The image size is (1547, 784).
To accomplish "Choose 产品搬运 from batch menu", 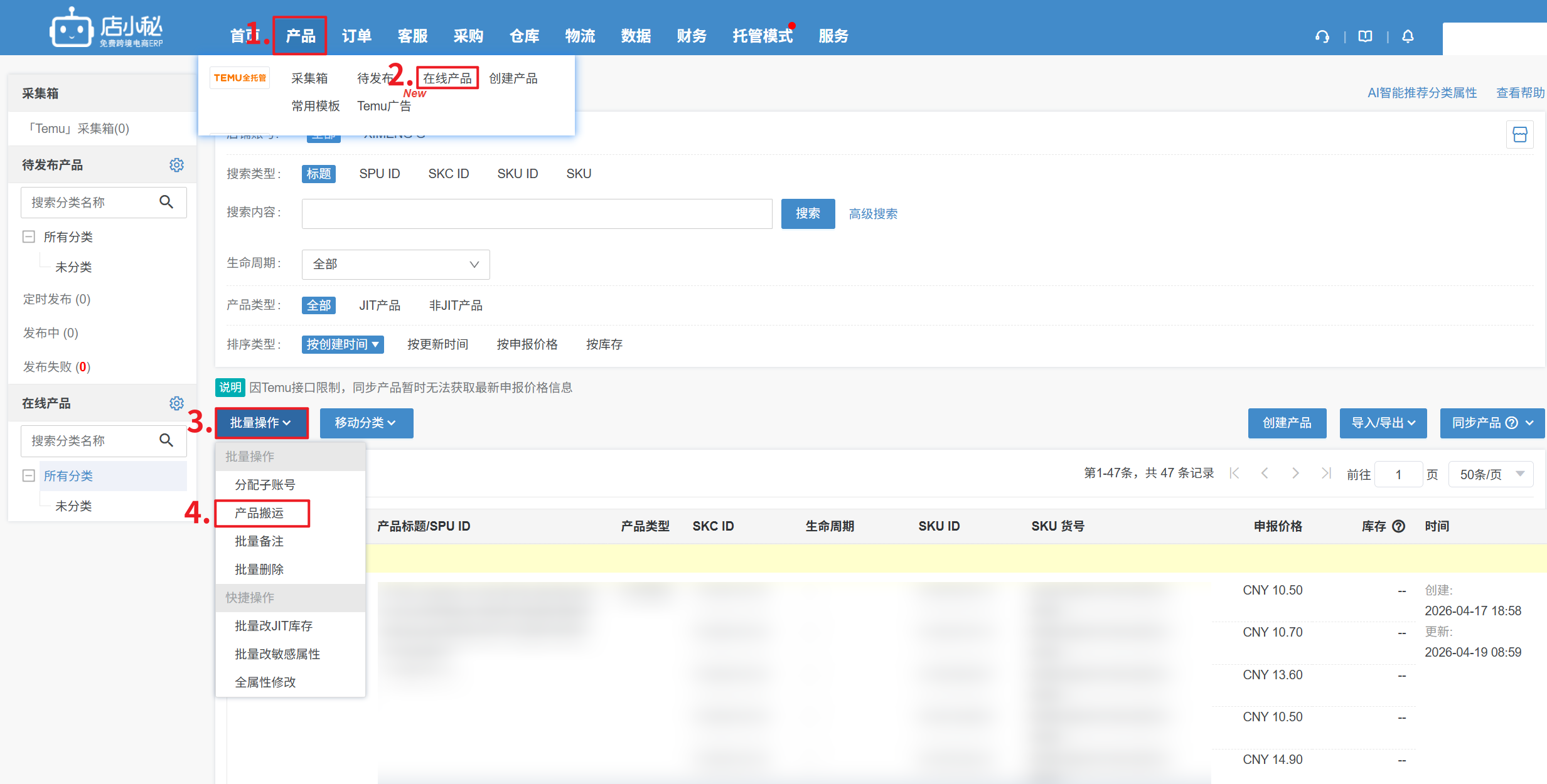I will [260, 513].
